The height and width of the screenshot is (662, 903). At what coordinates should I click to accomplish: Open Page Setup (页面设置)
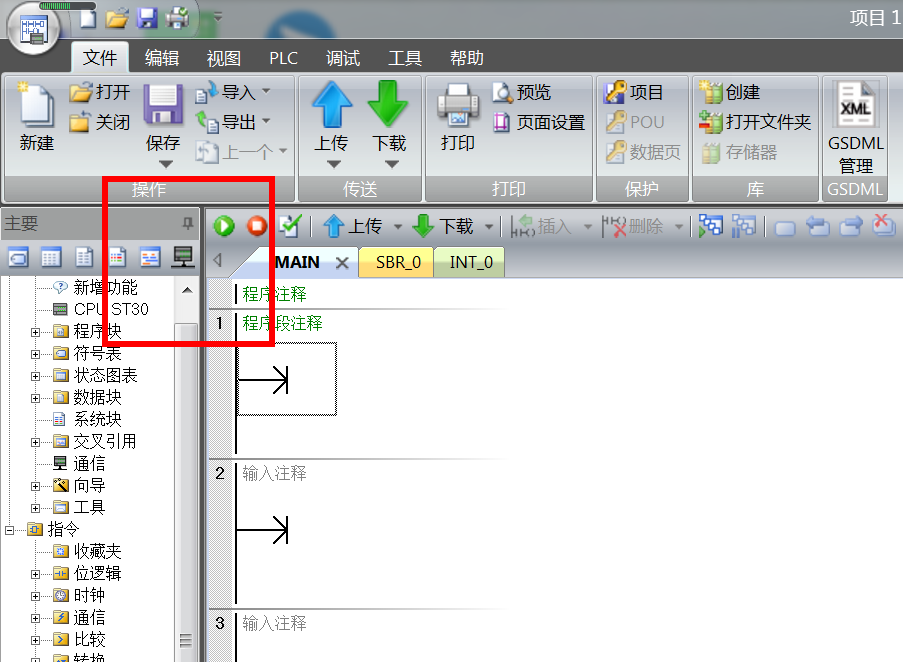(538, 122)
